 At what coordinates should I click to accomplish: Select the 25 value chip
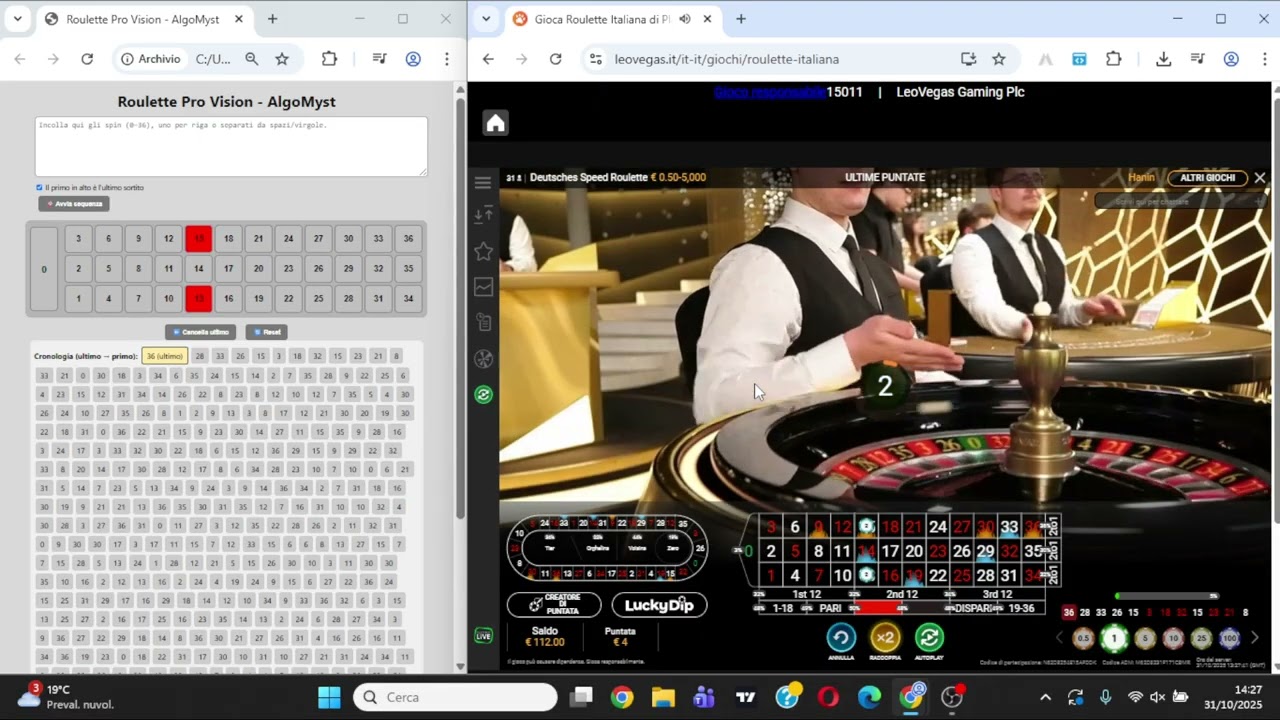coord(1201,638)
